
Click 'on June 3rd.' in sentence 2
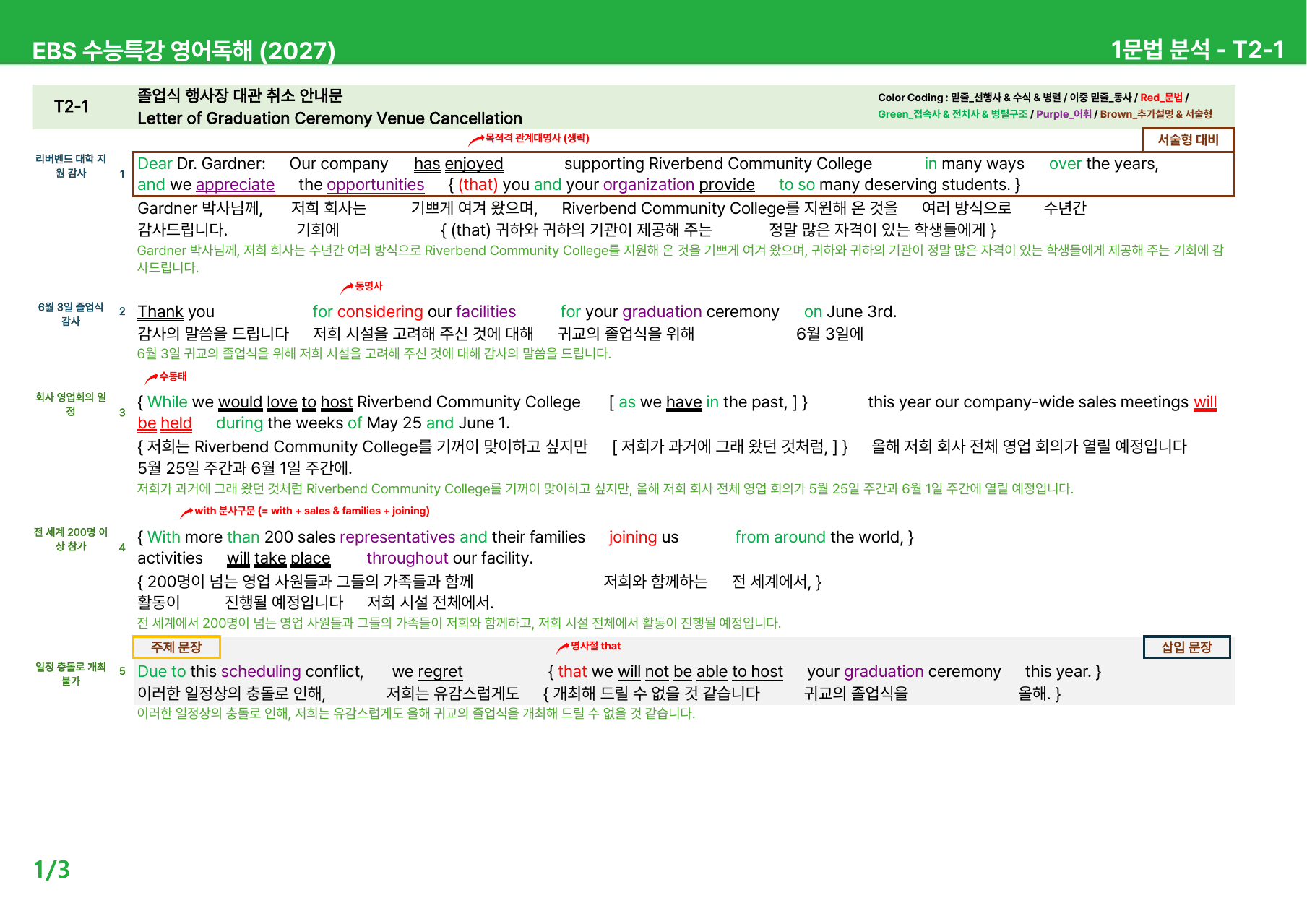coord(850,312)
